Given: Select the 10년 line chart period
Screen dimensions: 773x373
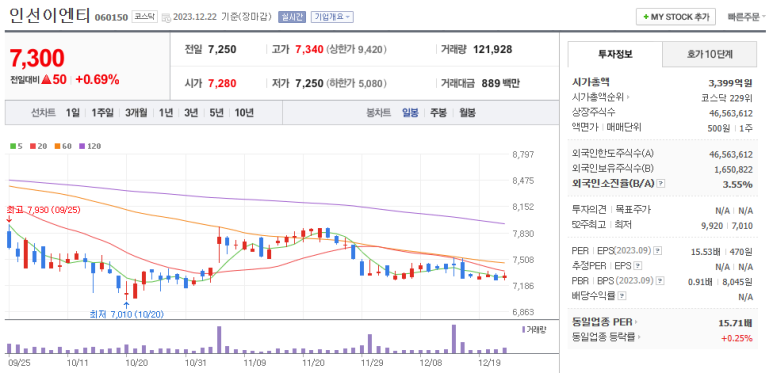Looking at the screenshot, I should (x=244, y=113).
